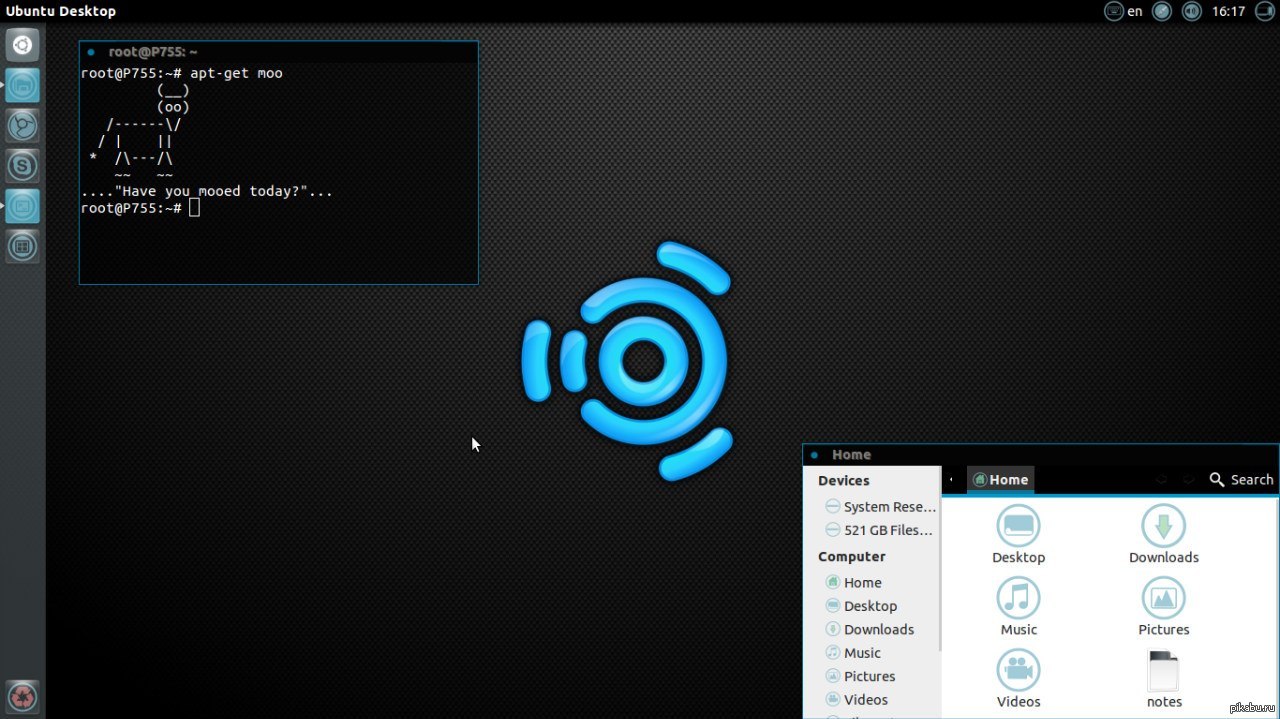Click the back navigation arrow in Files toolbar
This screenshot has width=1280, height=719.
click(x=1161, y=480)
